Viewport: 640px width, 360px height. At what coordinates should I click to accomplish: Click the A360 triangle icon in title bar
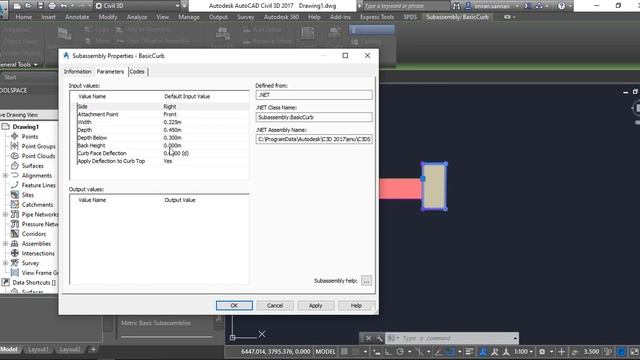pos(539,6)
